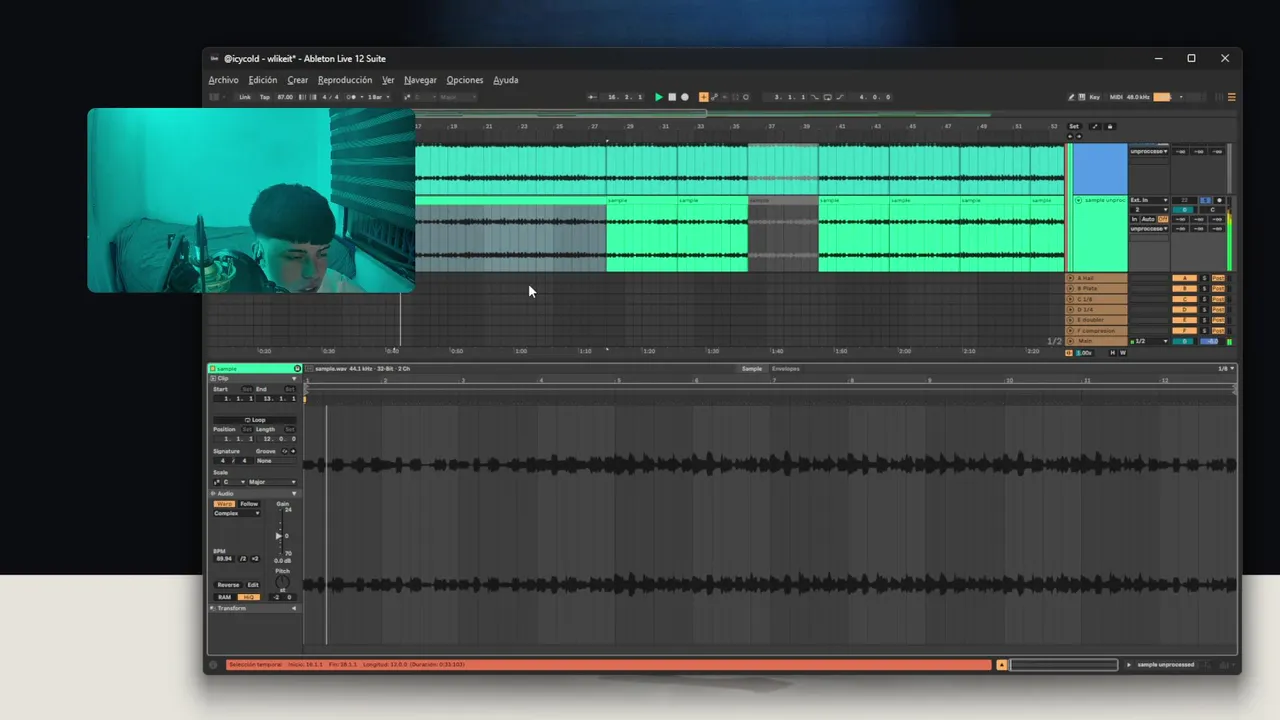Solo the sample unprocessed track with S

pos(1205,200)
